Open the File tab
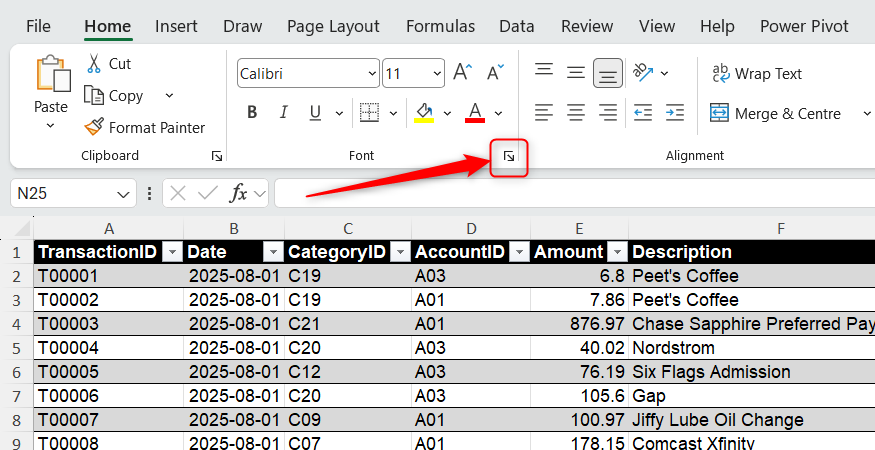 [38, 26]
